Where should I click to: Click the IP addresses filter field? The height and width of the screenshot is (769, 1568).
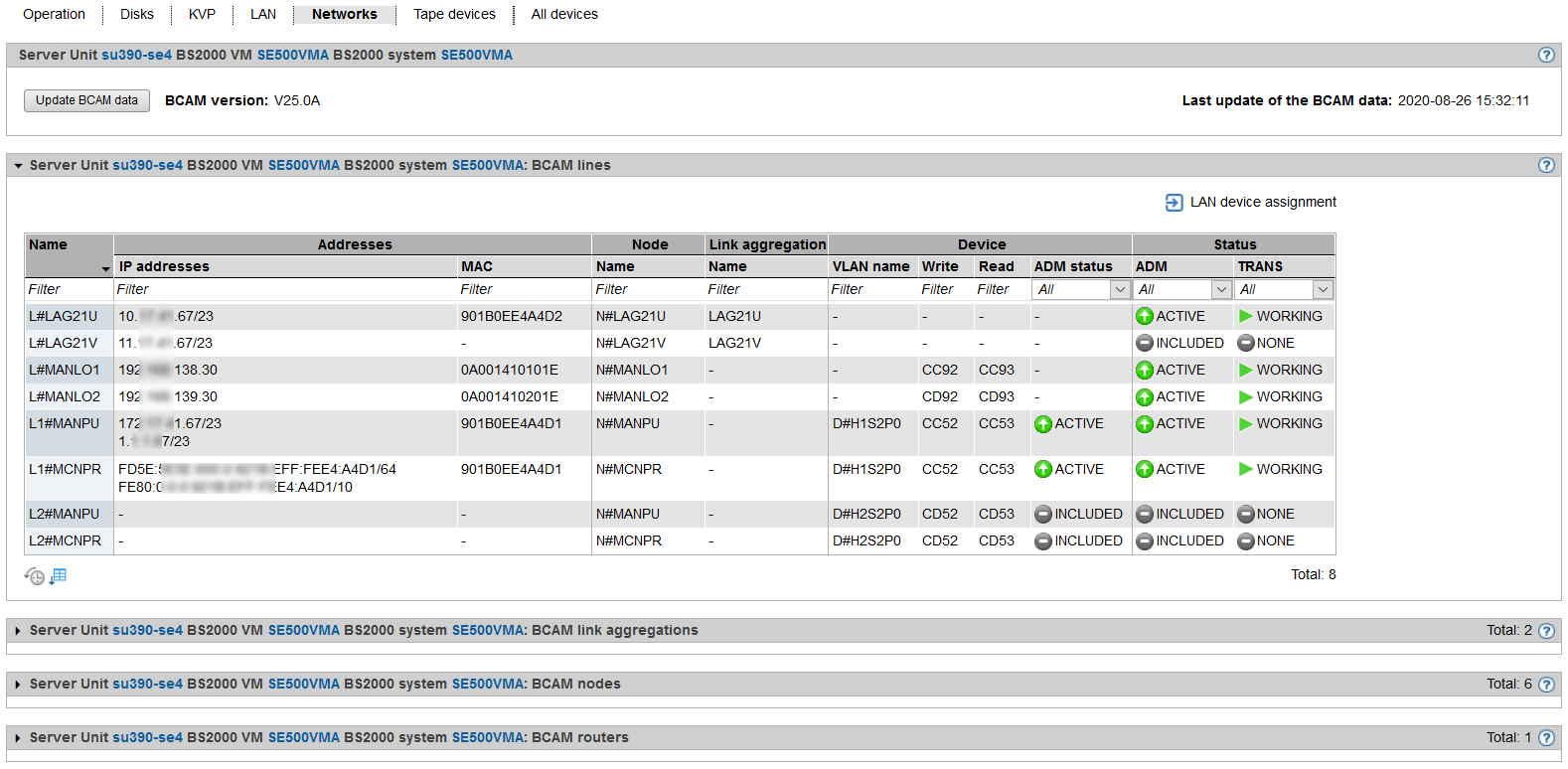click(x=284, y=290)
